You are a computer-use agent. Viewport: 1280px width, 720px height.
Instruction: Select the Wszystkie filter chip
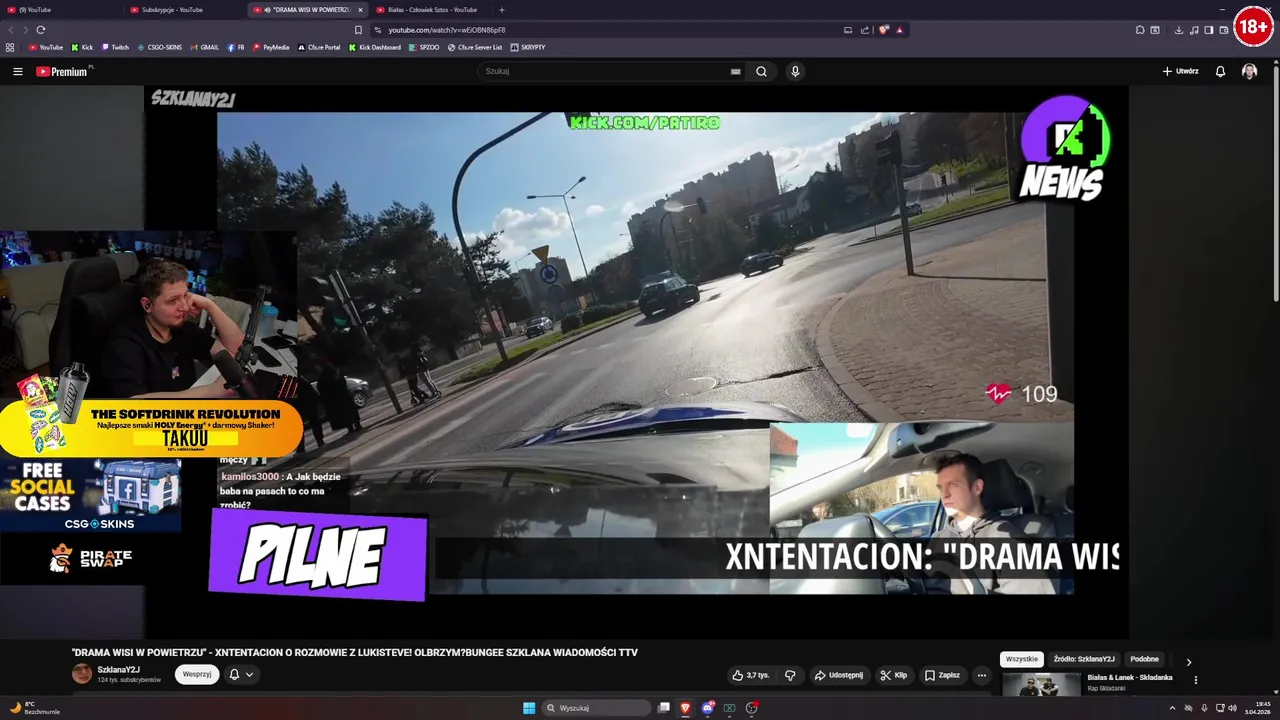[1022, 659]
